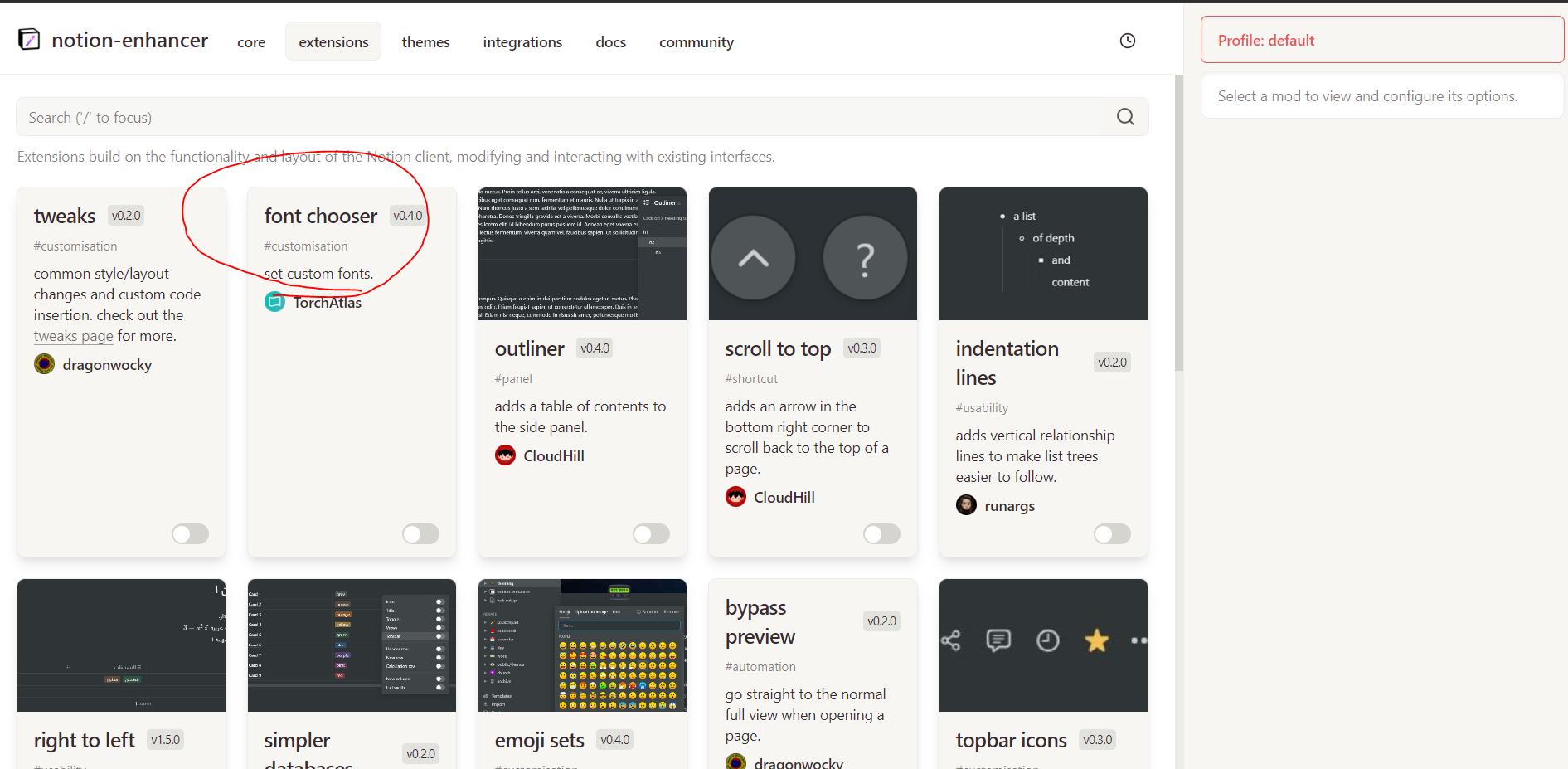
Task: Open the TorchAtlas author link
Action: pyautogui.click(x=327, y=303)
